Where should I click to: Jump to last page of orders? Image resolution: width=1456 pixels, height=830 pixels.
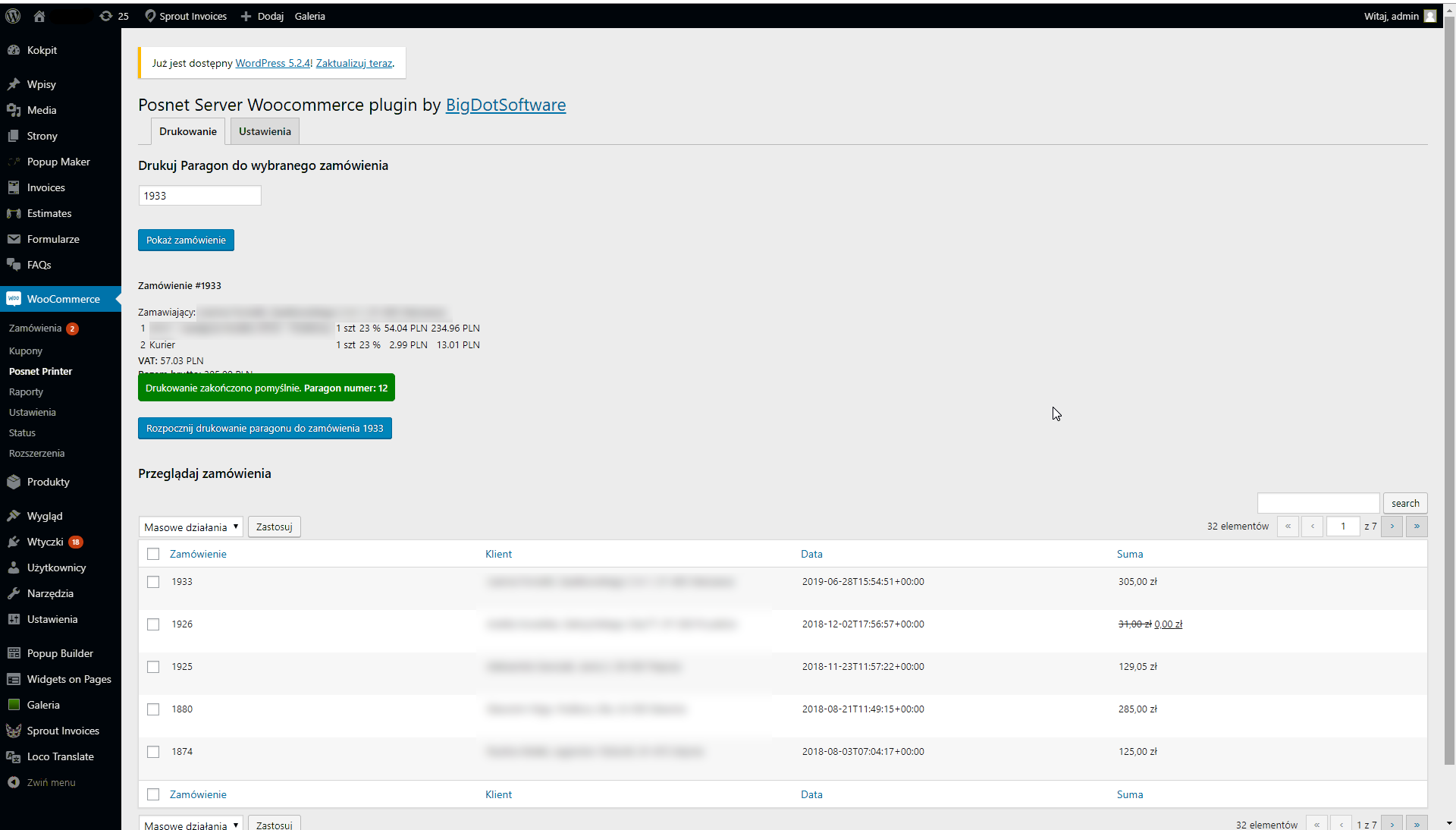click(1417, 526)
